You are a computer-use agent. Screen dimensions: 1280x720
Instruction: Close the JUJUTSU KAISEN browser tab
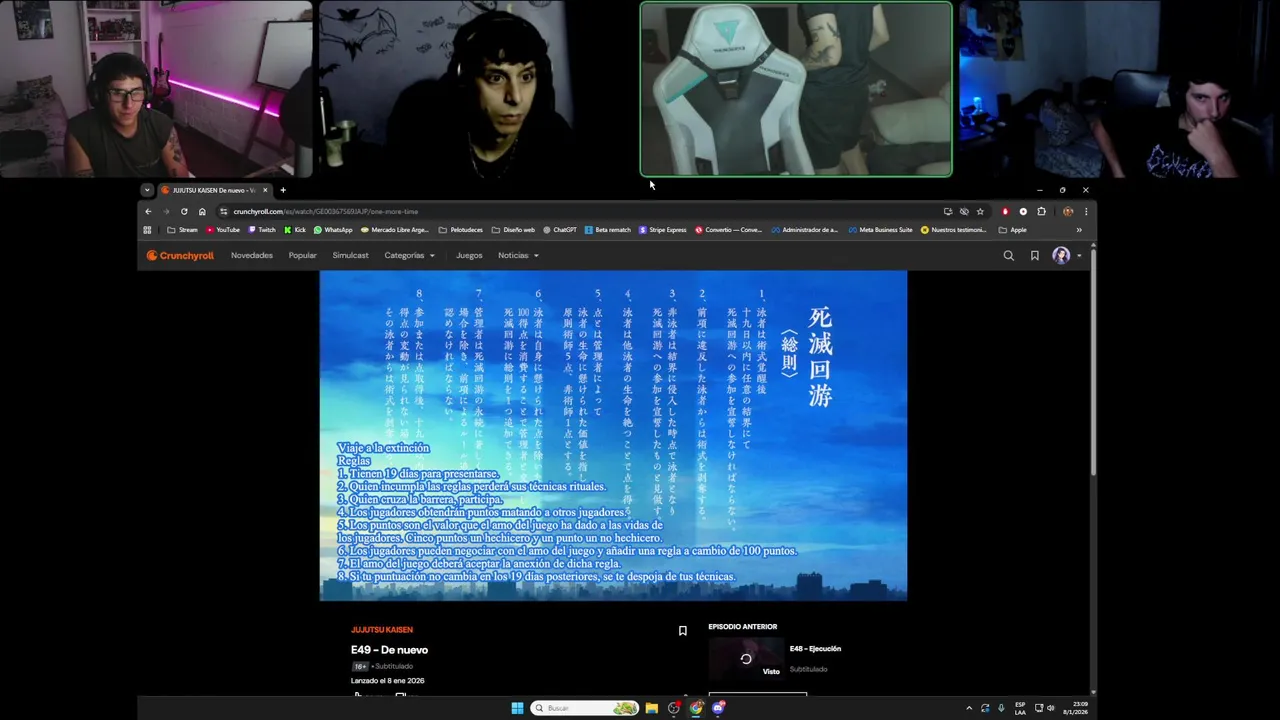pyautogui.click(x=265, y=190)
